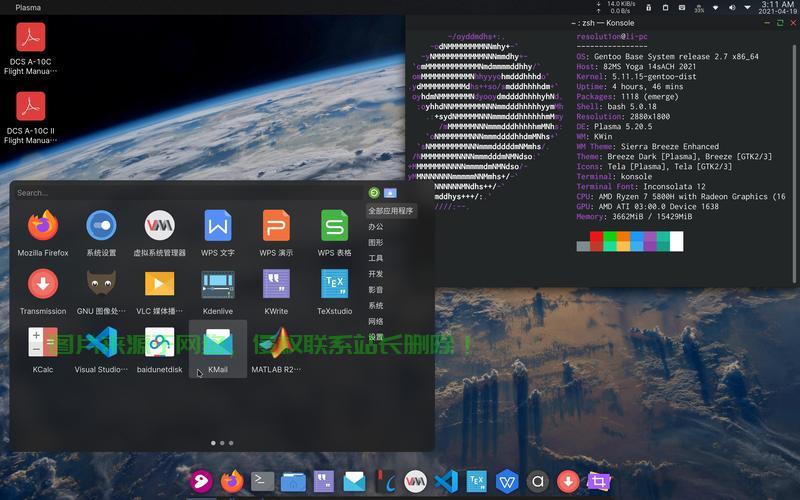Open the file manager from the dock
The image size is (800, 500).
(x=293, y=482)
